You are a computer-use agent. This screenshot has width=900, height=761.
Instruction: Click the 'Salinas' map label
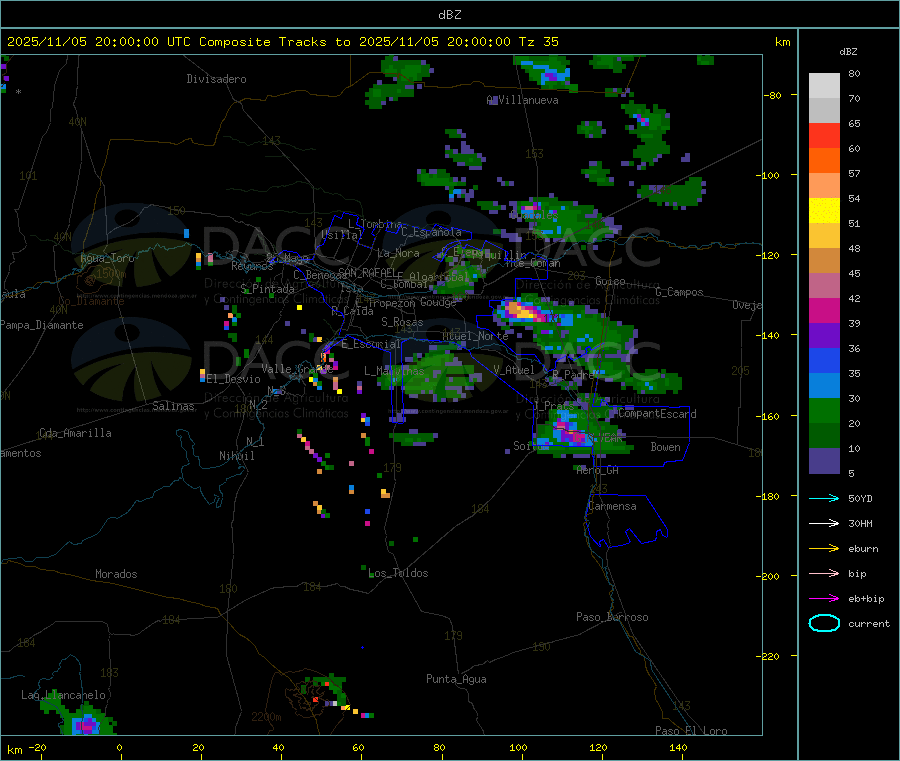tap(173, 406)
